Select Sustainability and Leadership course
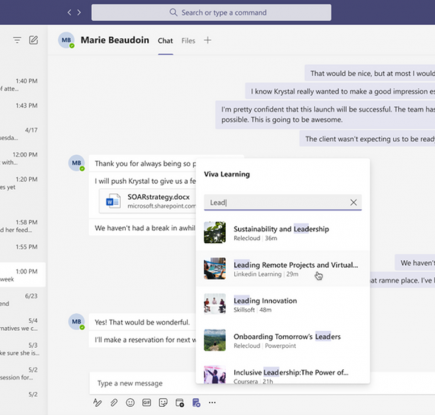 (x=283, y=233)
